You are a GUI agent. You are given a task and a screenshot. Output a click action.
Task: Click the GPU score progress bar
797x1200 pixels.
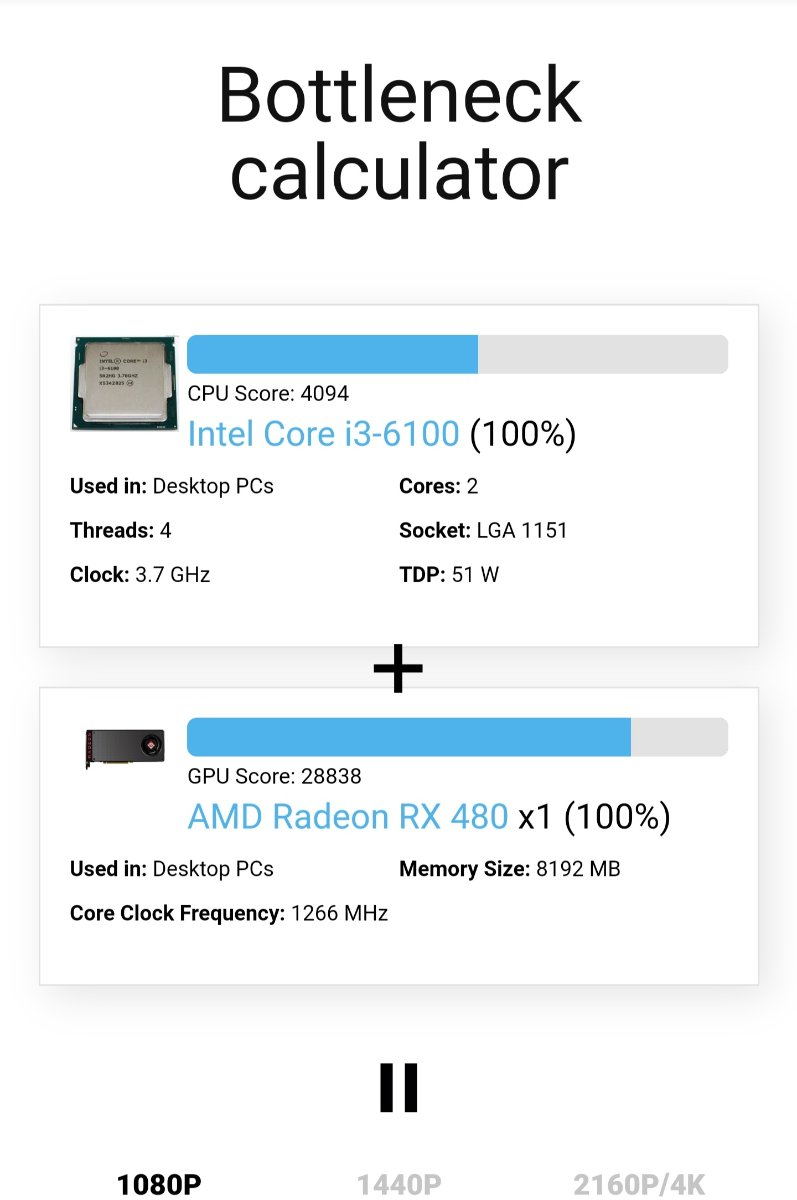457,737
